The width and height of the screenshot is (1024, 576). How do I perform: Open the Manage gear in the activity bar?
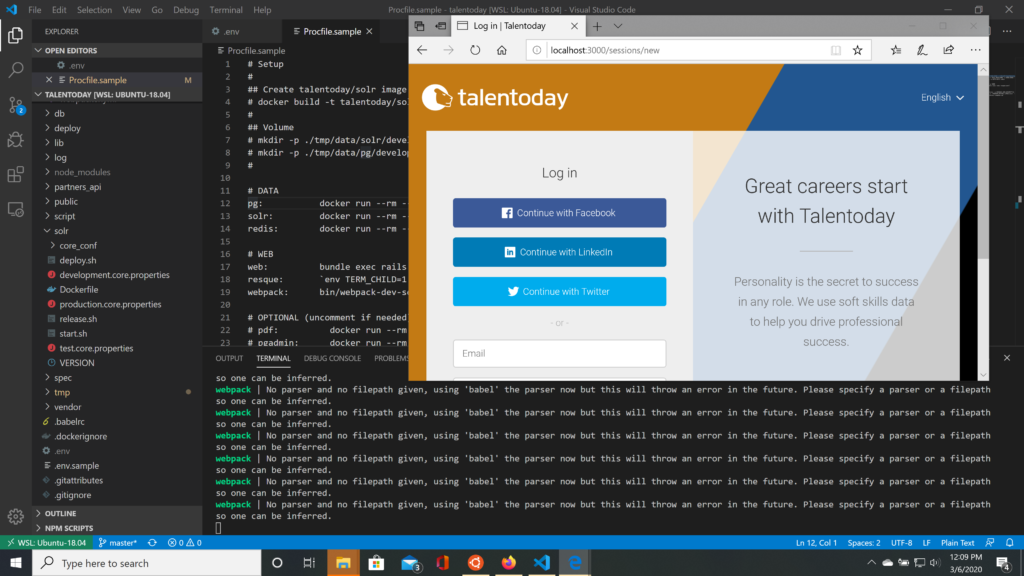(x=16, y=517)
